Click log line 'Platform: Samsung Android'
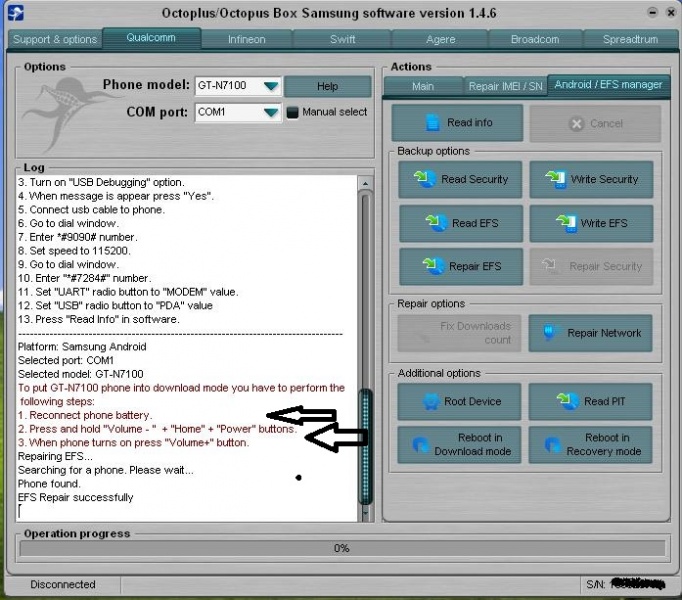The image size is (682, 600). 82,347
